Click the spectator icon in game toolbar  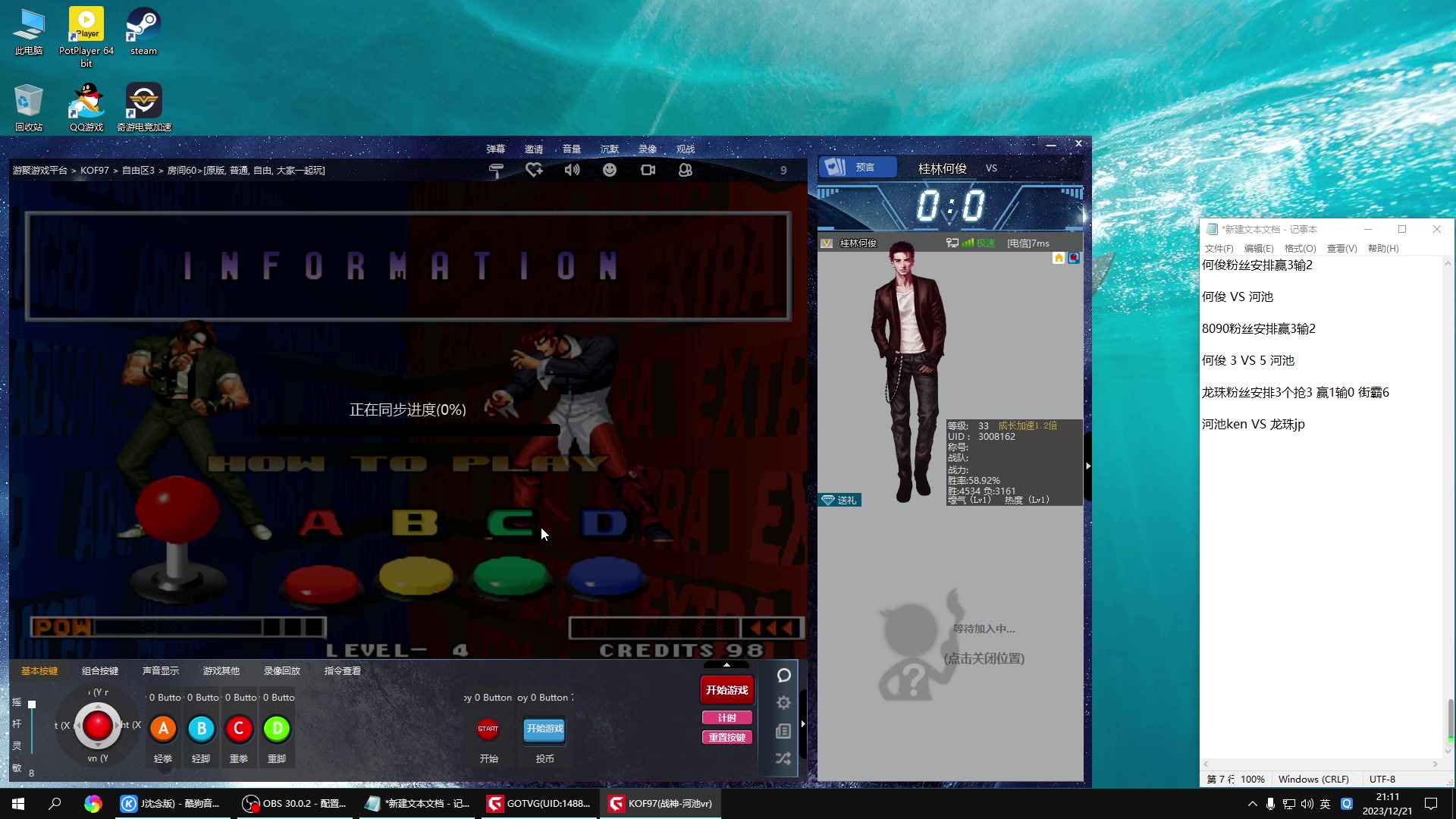686,170
